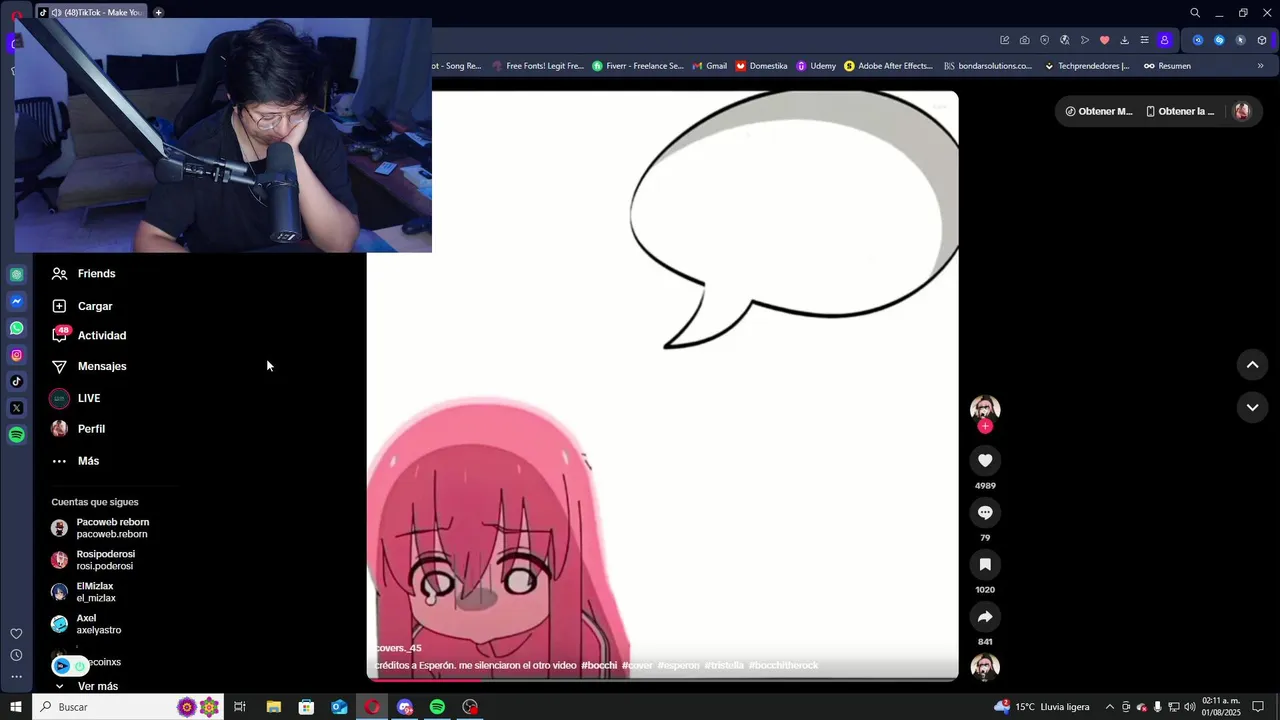Screen dimensions: 1280x720
Task: Open LIVE section
Action: click(75, 398)
